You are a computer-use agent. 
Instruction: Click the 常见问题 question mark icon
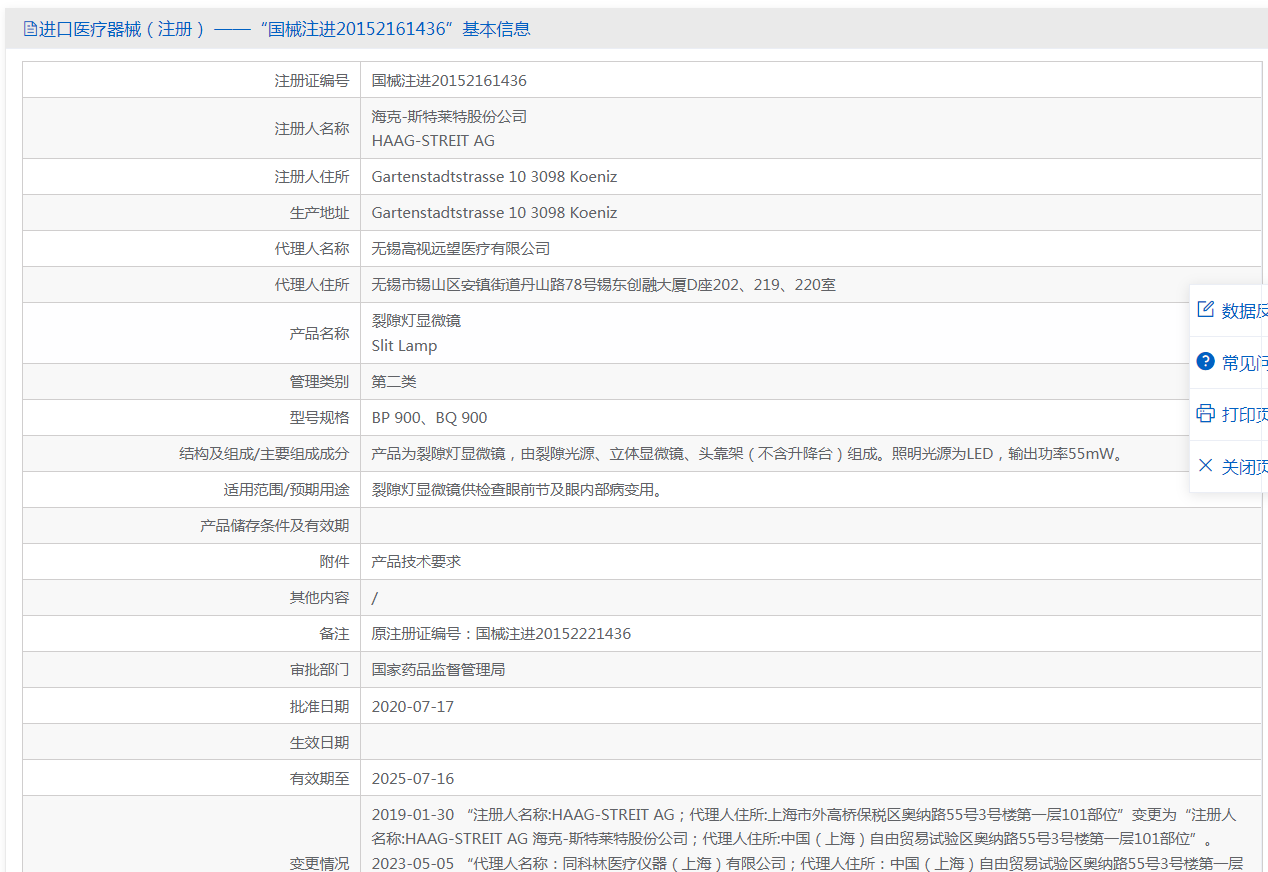(1205, 362)
